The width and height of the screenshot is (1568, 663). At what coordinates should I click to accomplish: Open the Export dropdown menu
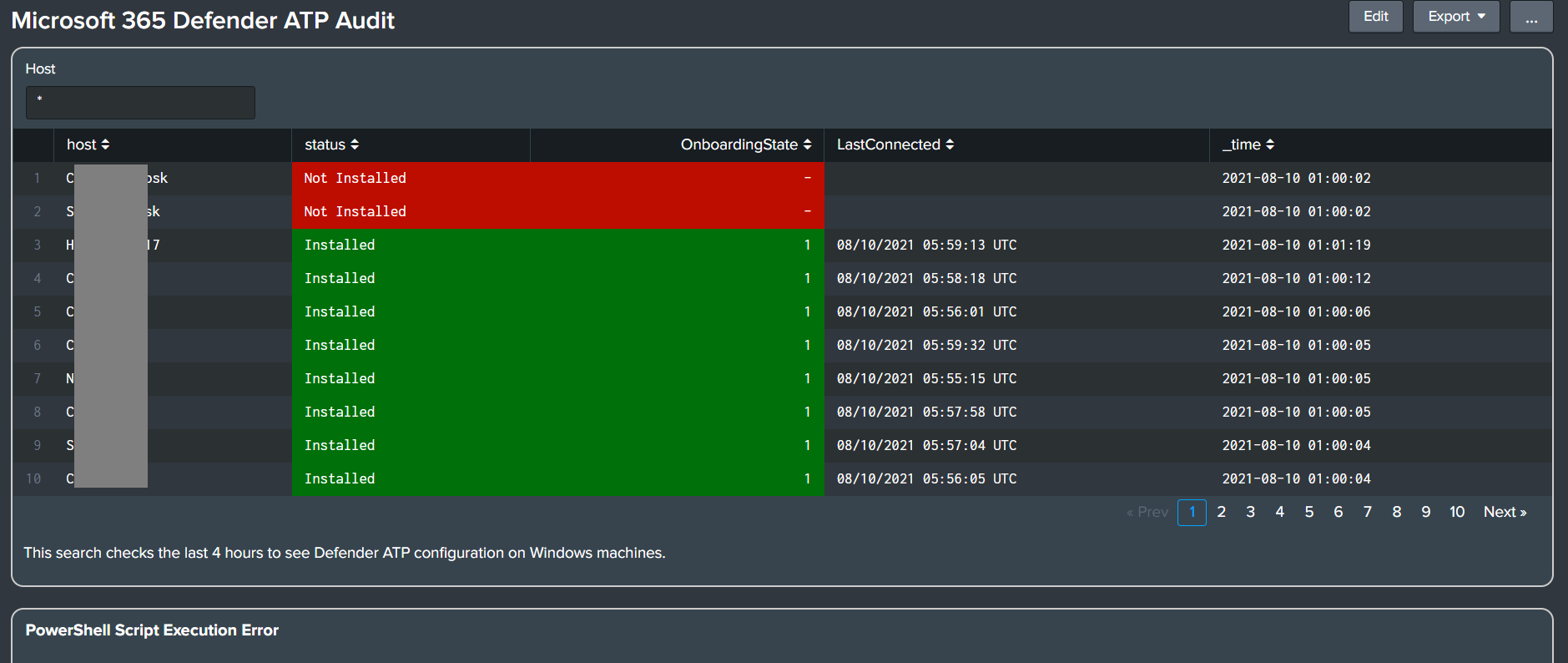(x=1456, y=17)
